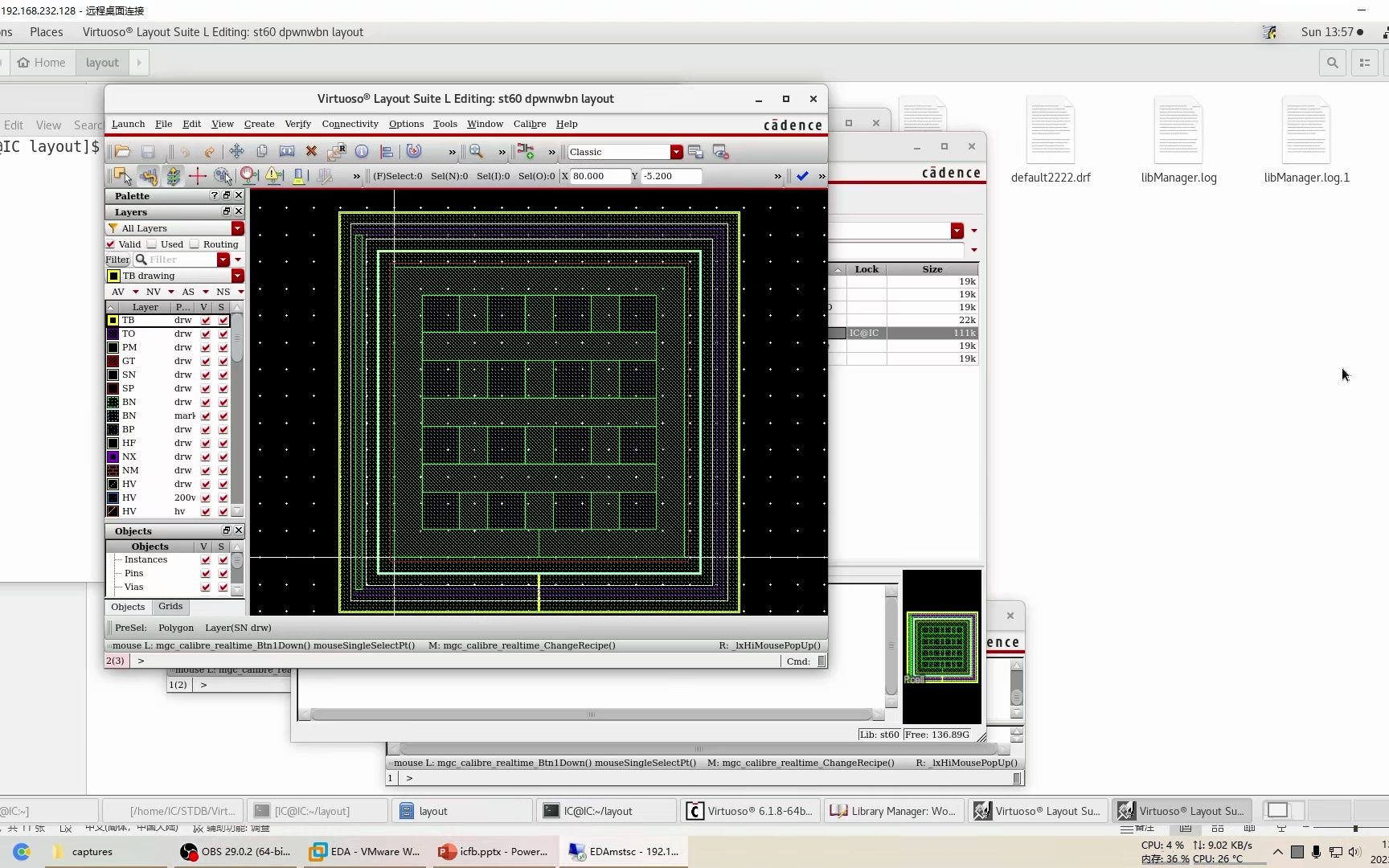The height and width of the screenshot is (868, 1389).
Task: Click the Y coordinate field showing -5.200
Action: click(x=671, y=176)
